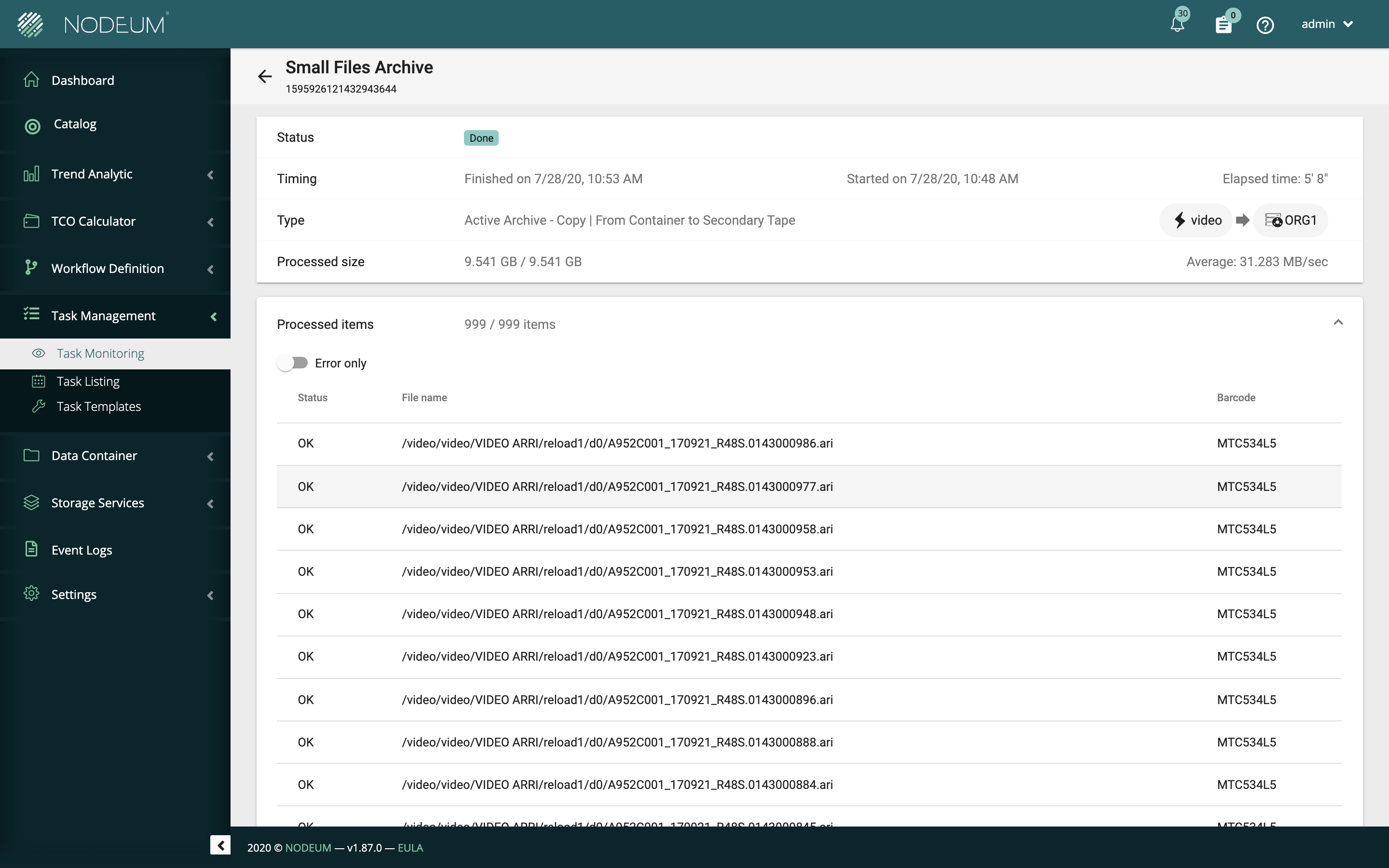Click the notifications bell icon
The image size is (1389, 868).
pyautogui.click(x=1177, y=25)
